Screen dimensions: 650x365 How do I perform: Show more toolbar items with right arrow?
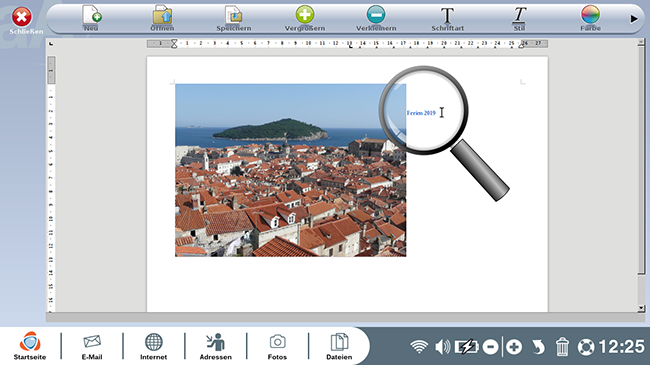634,19
